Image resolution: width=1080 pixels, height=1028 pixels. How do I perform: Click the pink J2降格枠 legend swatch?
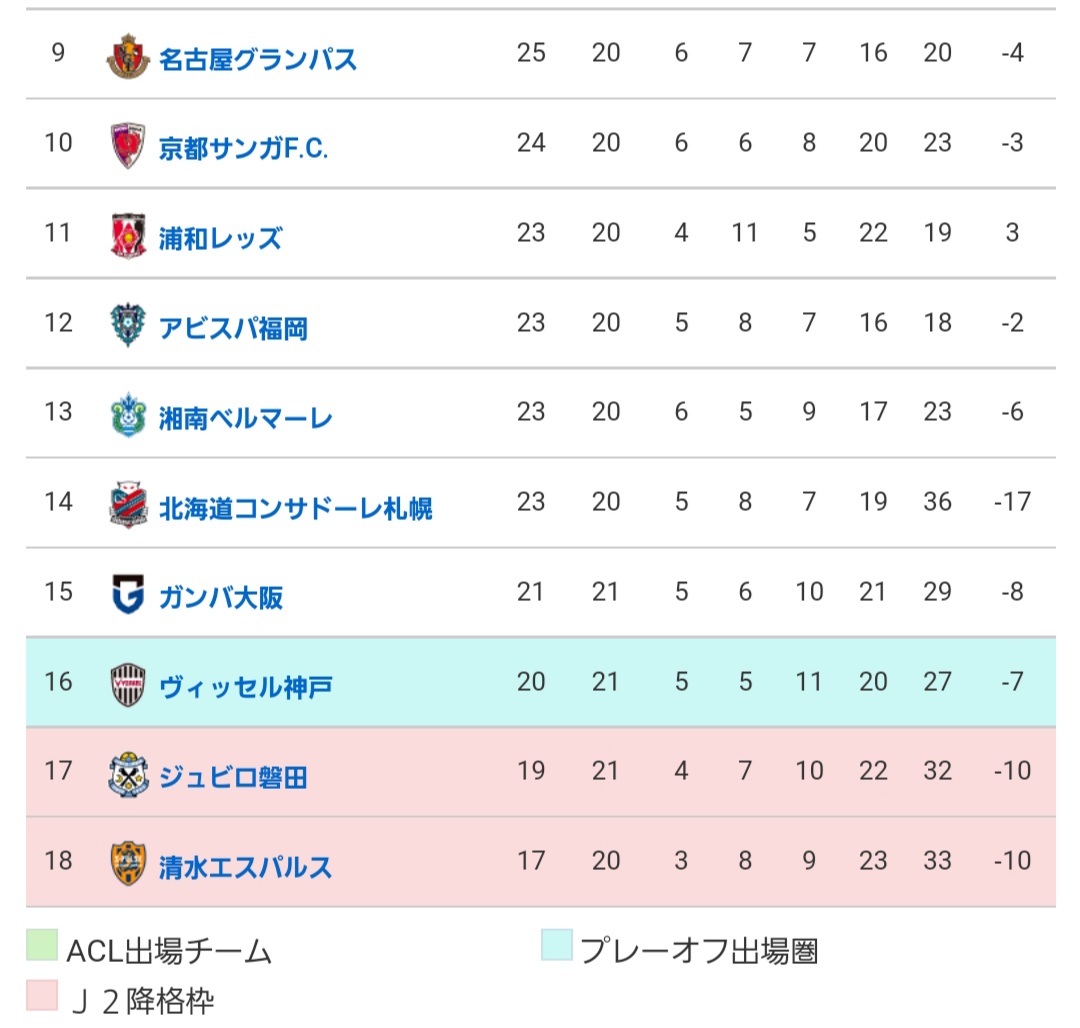42,996
